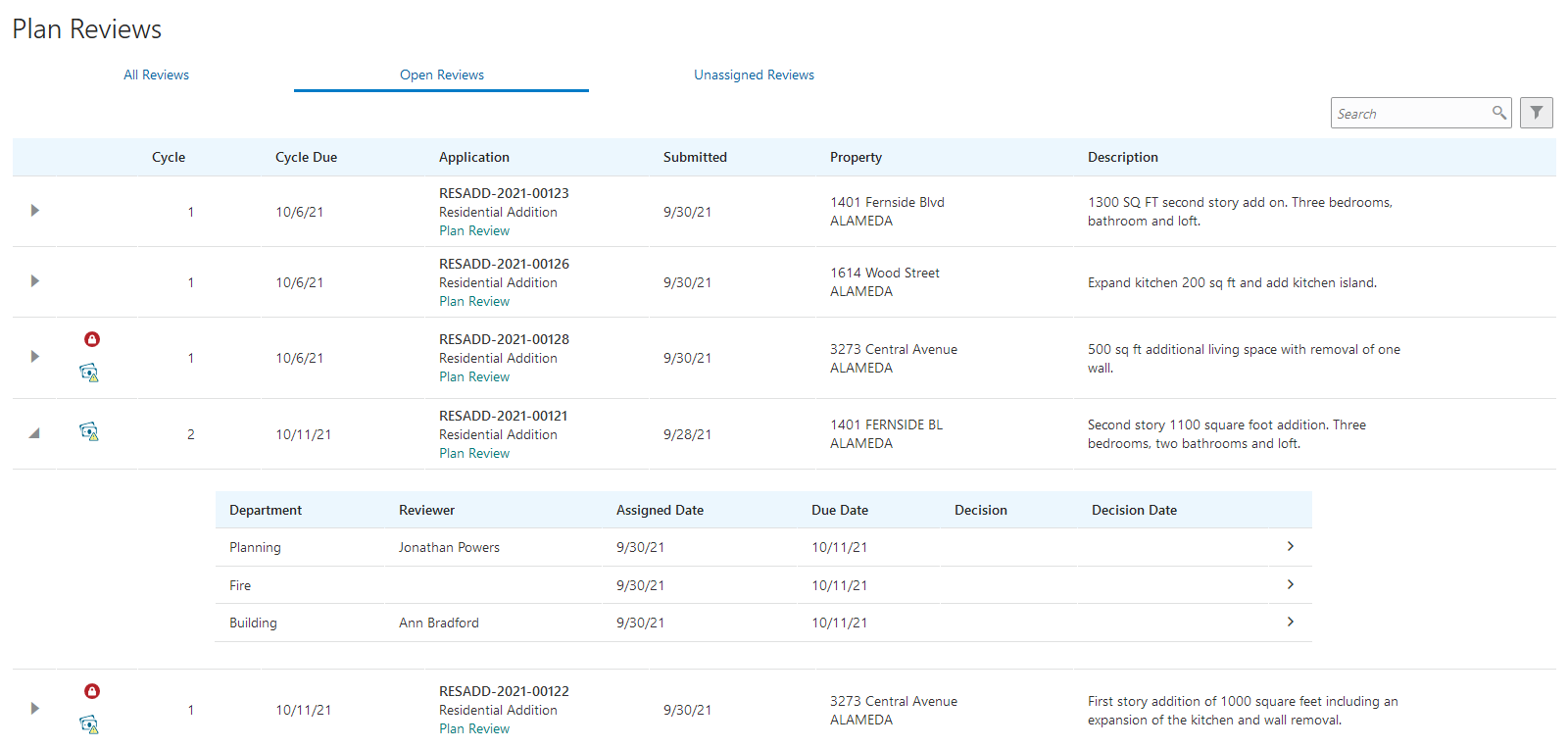Click the search magnifier icon
The image size is (1568, 748).
(1498, 113)
